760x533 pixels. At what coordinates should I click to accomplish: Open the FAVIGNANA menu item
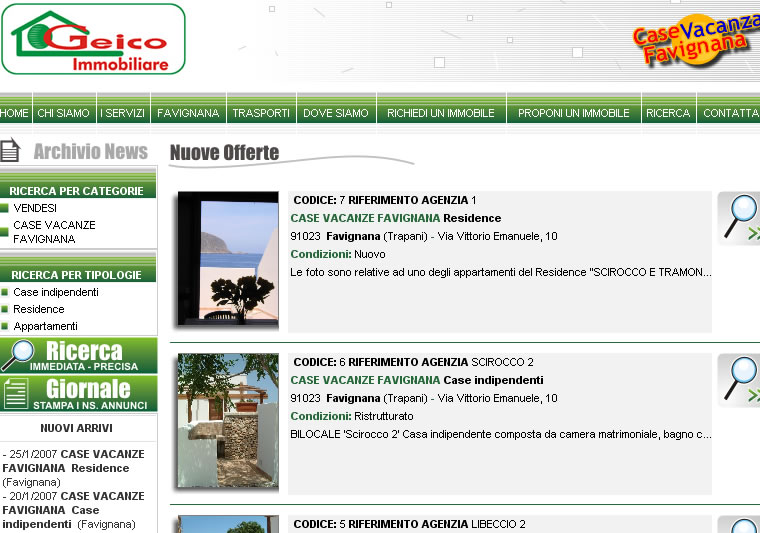click(188, 113)
